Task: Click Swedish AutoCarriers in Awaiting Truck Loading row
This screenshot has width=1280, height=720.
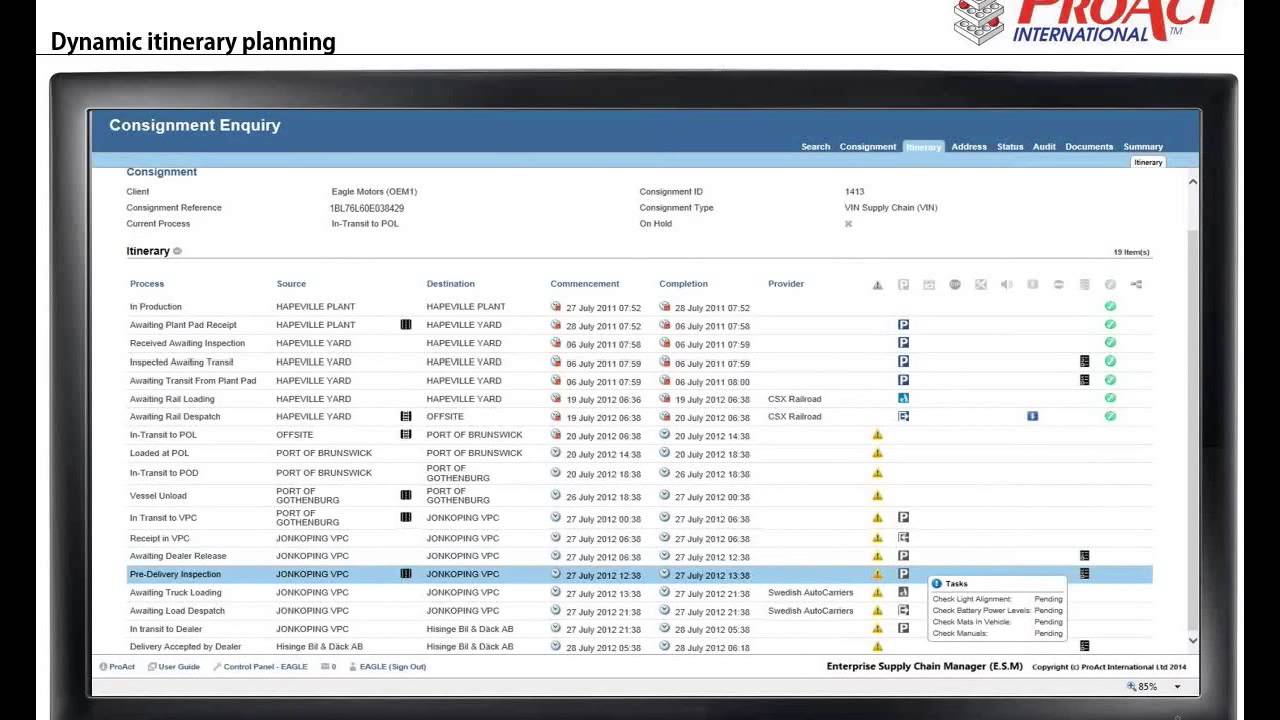Action: click(811, 592)
